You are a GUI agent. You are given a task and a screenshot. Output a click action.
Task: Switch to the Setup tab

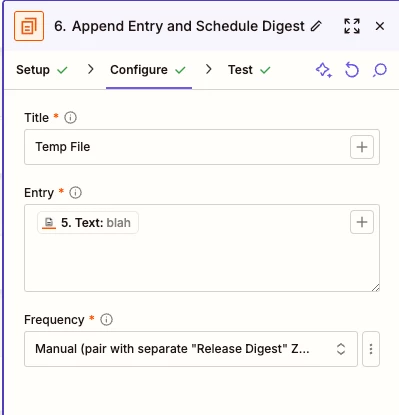point(42,70)
